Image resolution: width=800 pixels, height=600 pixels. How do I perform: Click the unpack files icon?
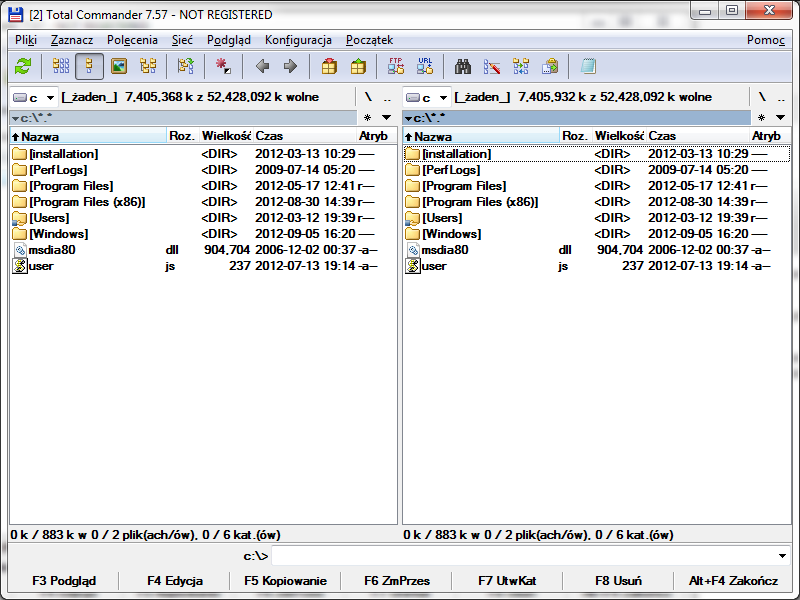pyautogui.click(x=358, y=66)
